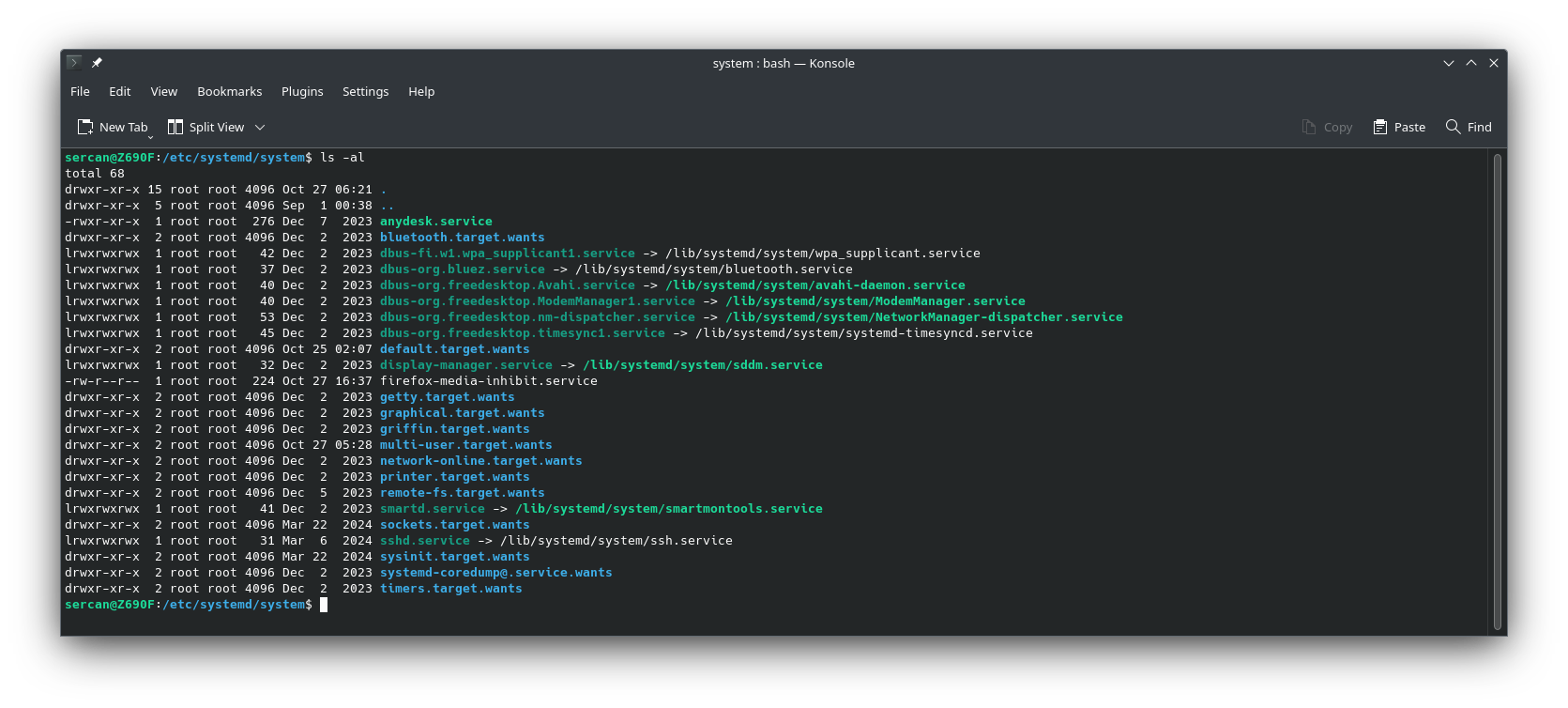Click dbus-org.freedesktop.ModemManager1.service entry
The width and height of the screenshot is (1568, 708).
pos(538,301)
